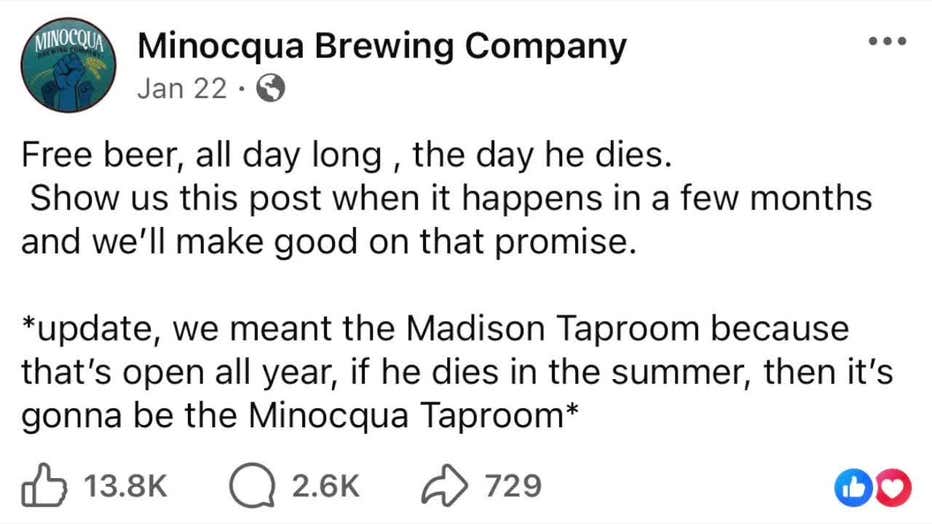Click the 13.8K likes count

click(123, 486)
